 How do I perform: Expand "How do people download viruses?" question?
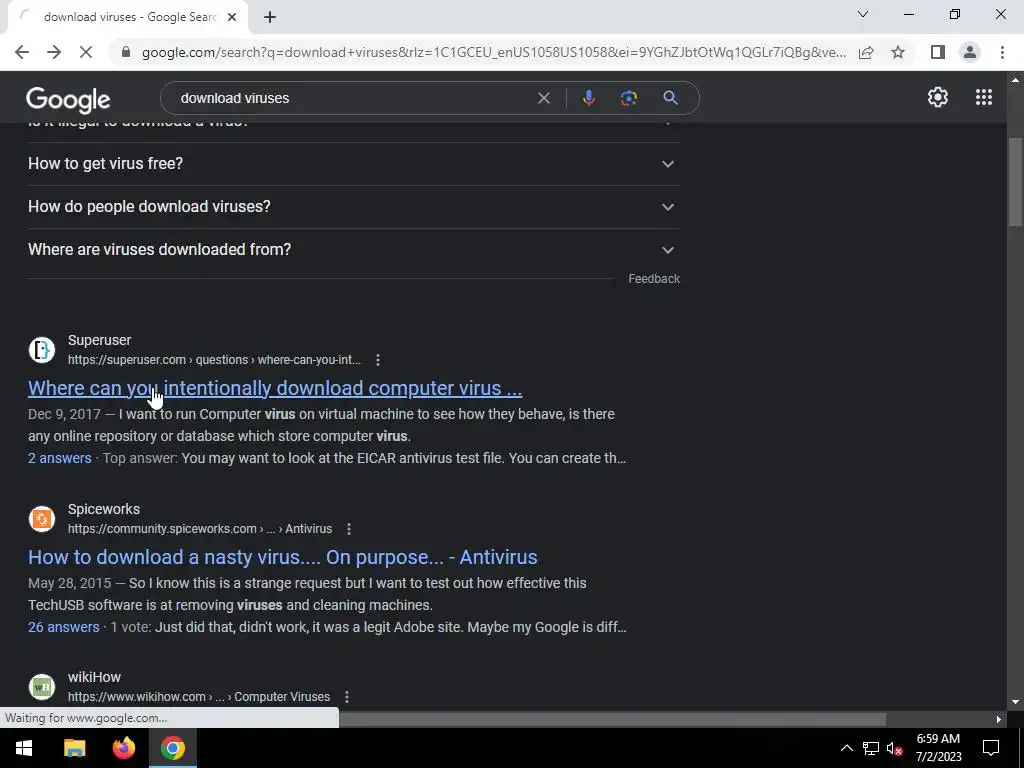353,207
